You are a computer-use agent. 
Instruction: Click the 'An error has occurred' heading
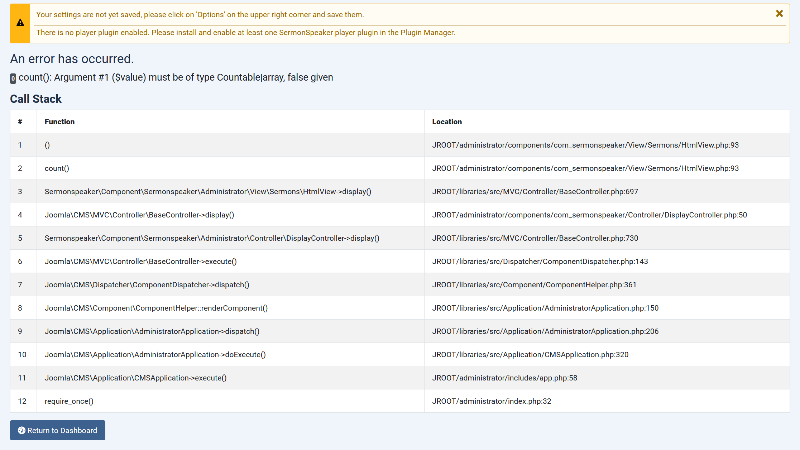coord(71,59)
